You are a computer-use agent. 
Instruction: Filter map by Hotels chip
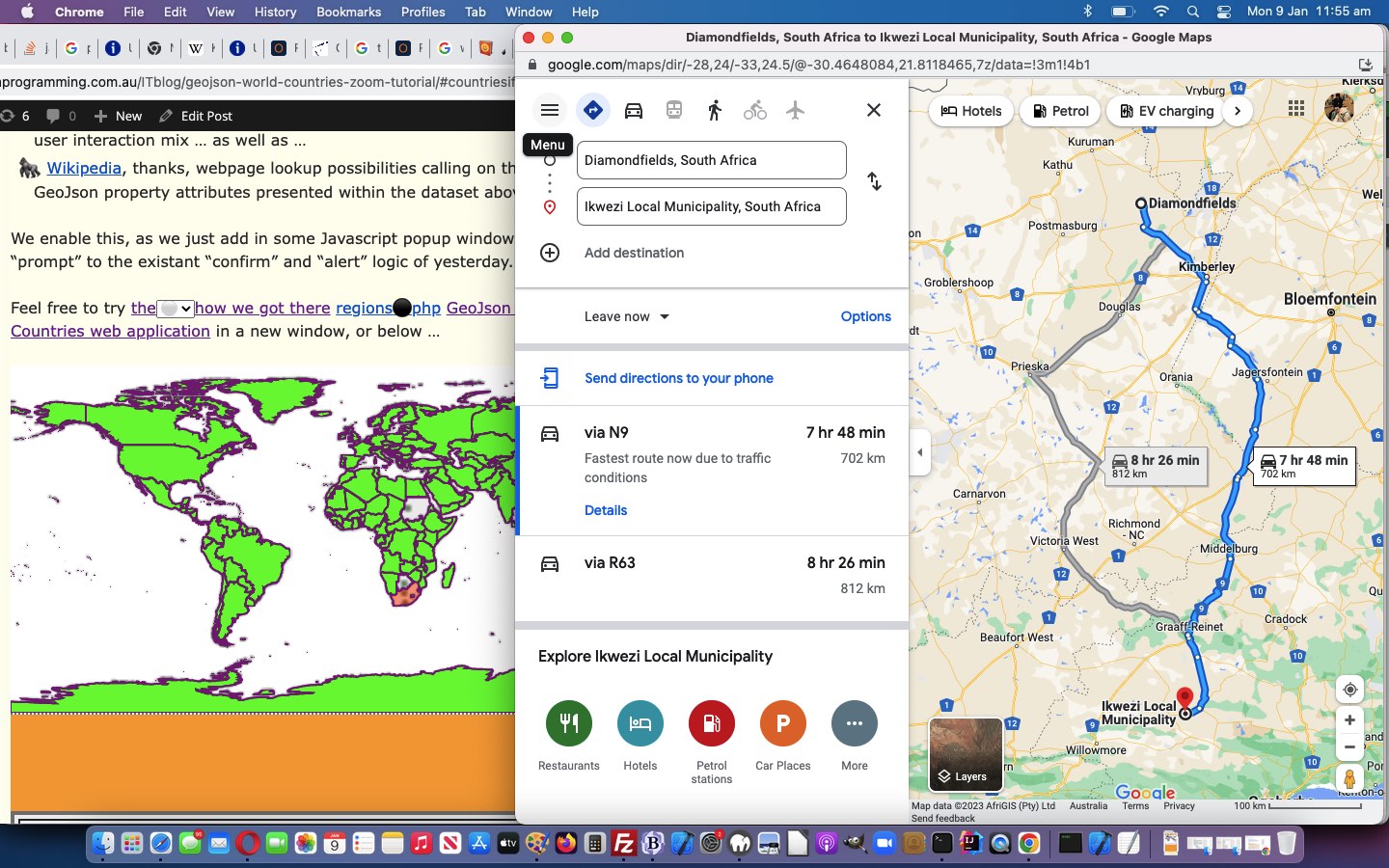(x=971, y=111)
